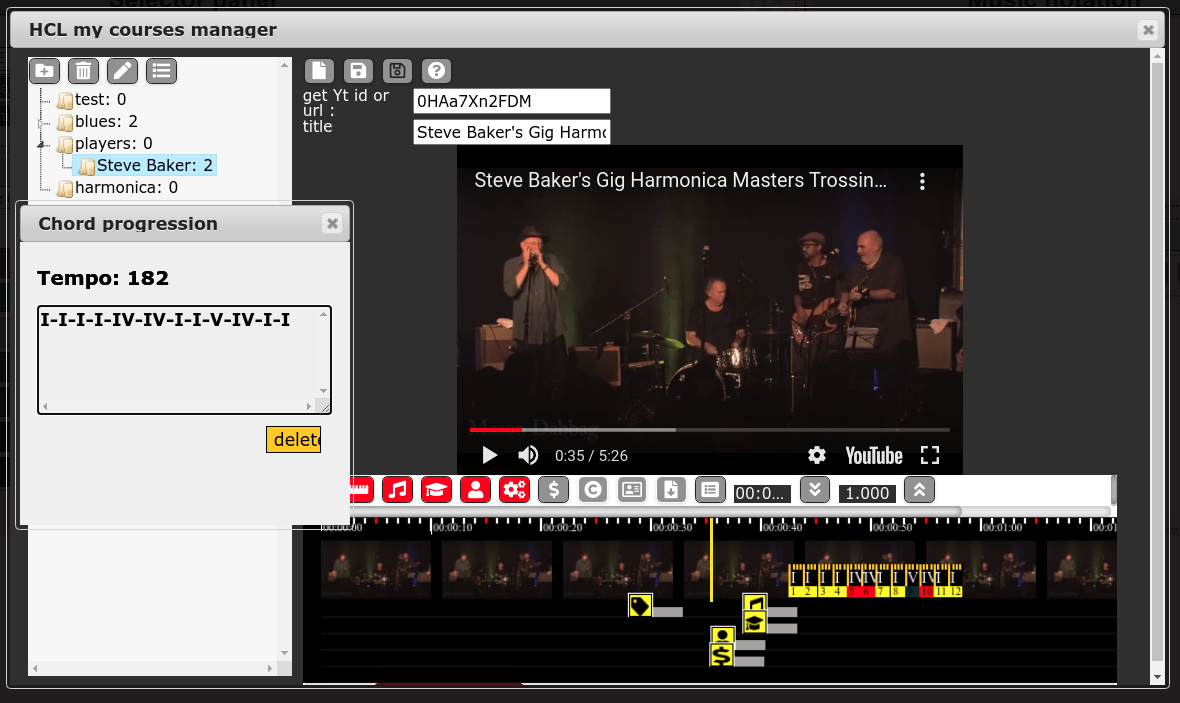Screen dimensions: 1180x703
Task: Click the grey dollar sign icon
Action: (554, 490)
